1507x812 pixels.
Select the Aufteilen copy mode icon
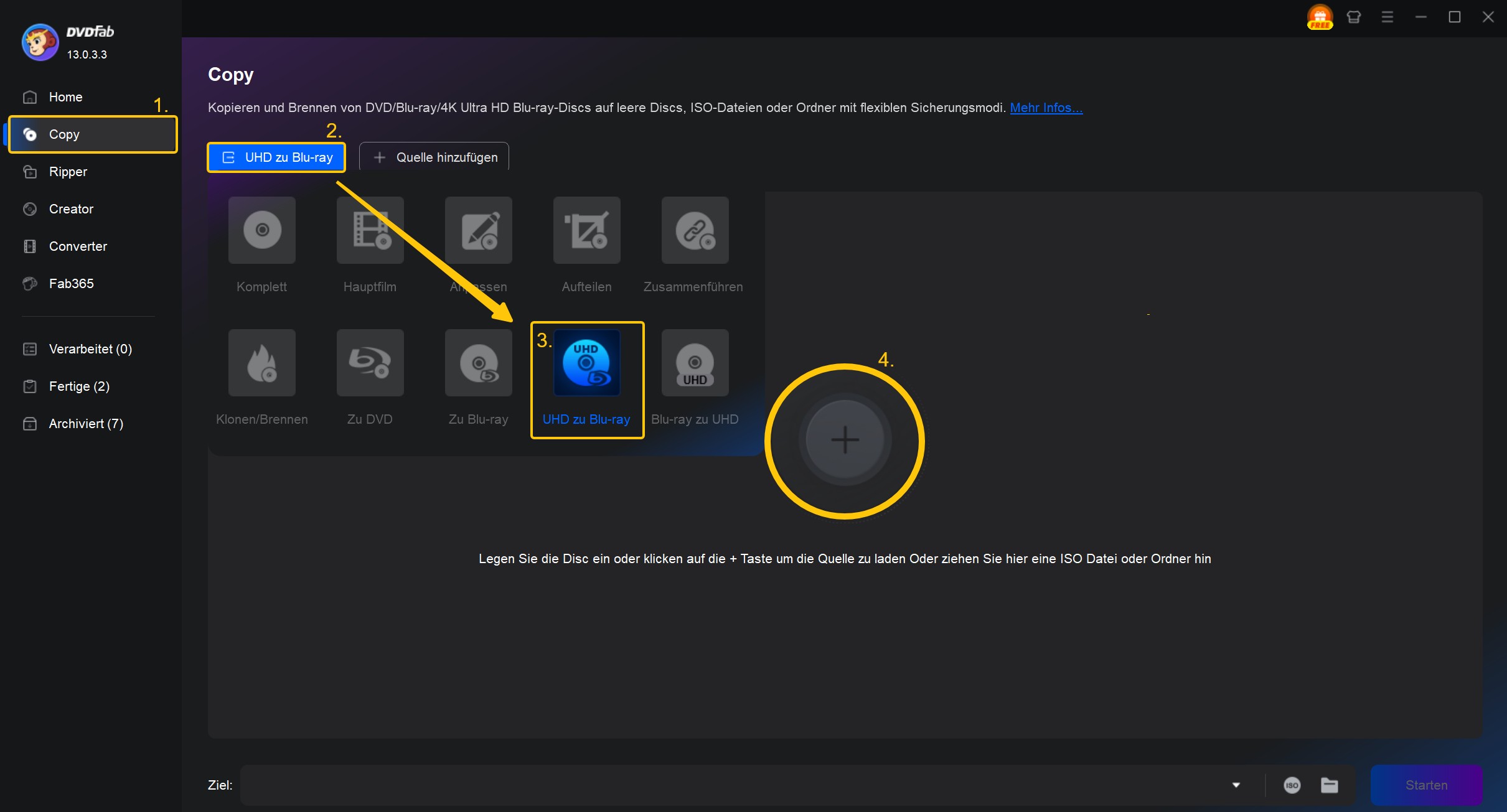click(586, 230)
